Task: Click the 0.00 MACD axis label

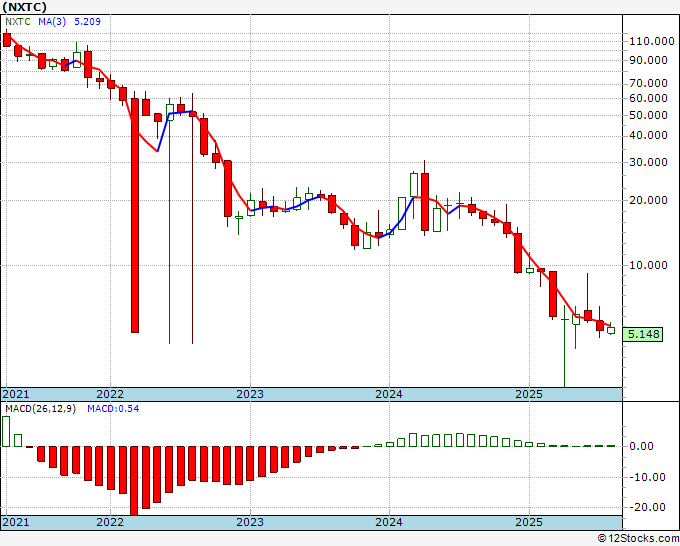Action: [x=641, y=446]
